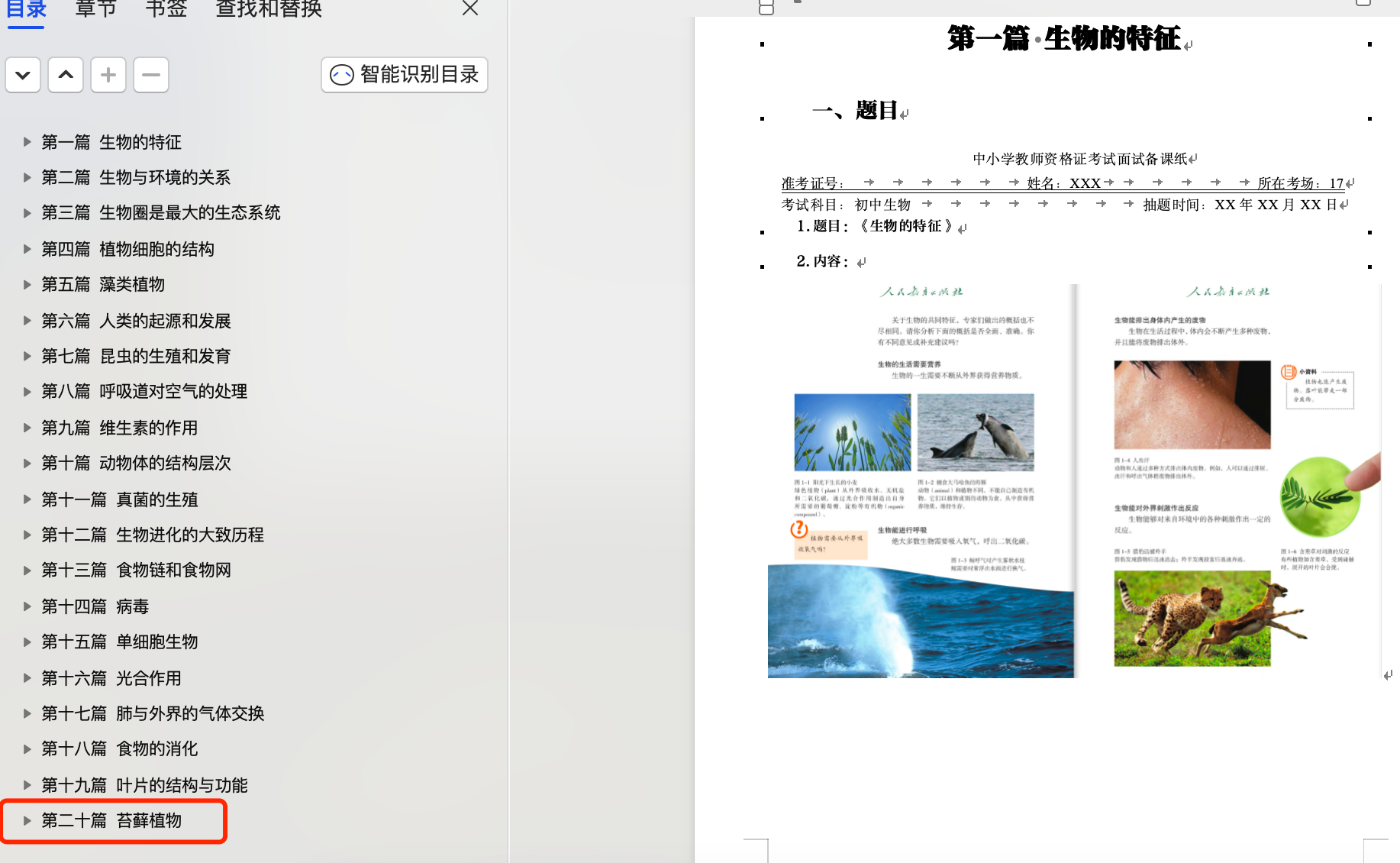Expand the 第一篇 生物的特征 arrow
The image size is (1400, 863).
27,142
